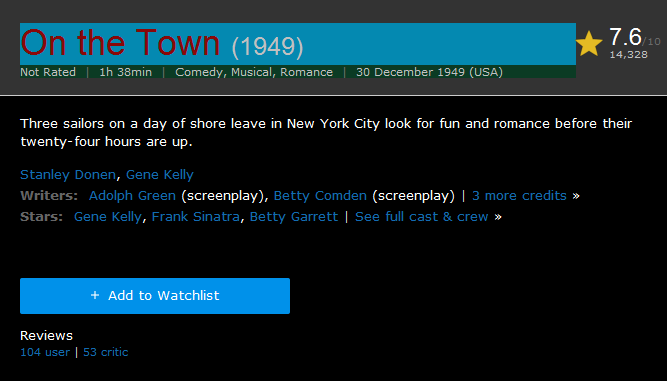Click the 14,328 ratings count
The height and width of the screenshot is (381, 667).
click(629, 55)
